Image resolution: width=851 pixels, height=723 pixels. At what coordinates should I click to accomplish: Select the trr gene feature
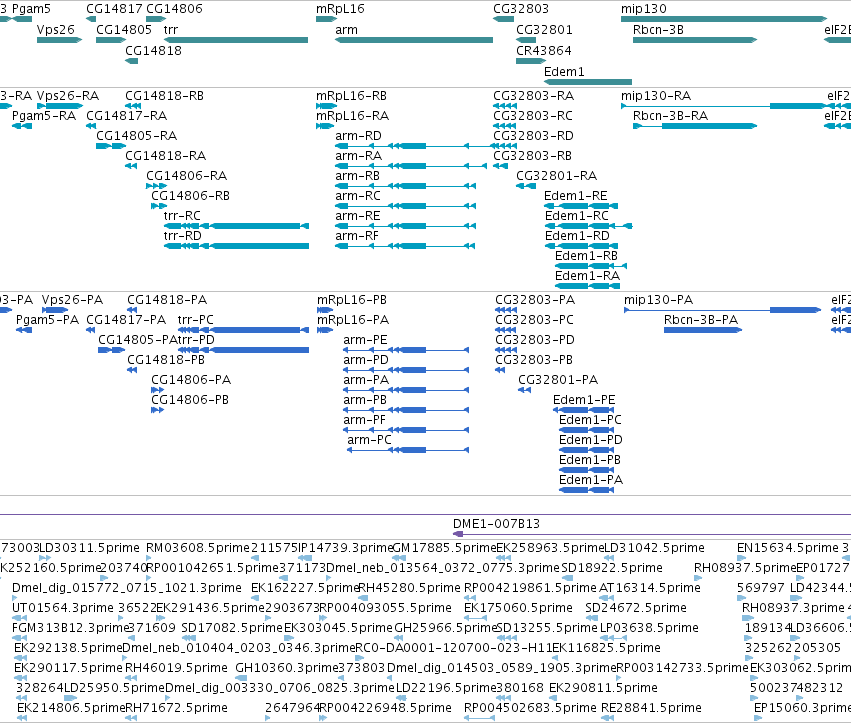point(236,40)
